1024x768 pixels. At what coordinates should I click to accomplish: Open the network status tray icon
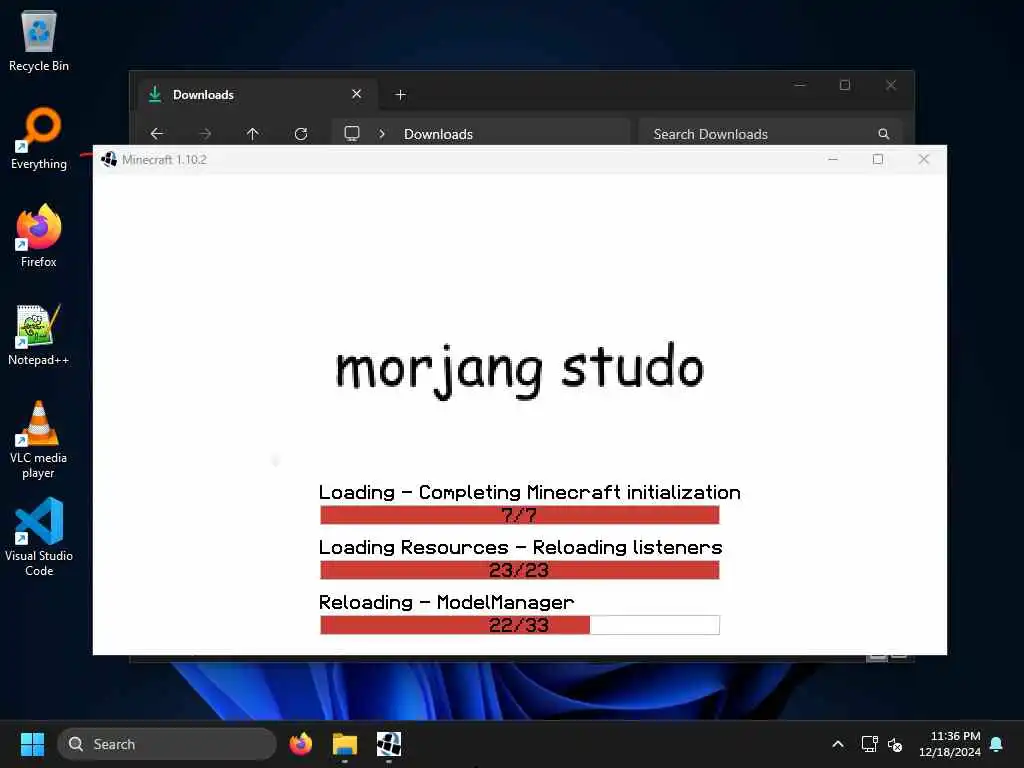tap(869, 744)
